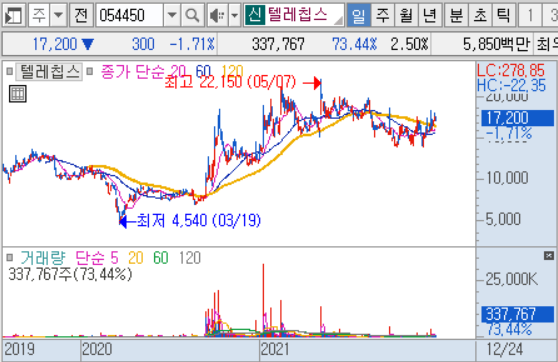Switch to the 초 second chart tab
The width and height of the screenshot is (558, 362).
pos(480,15)
